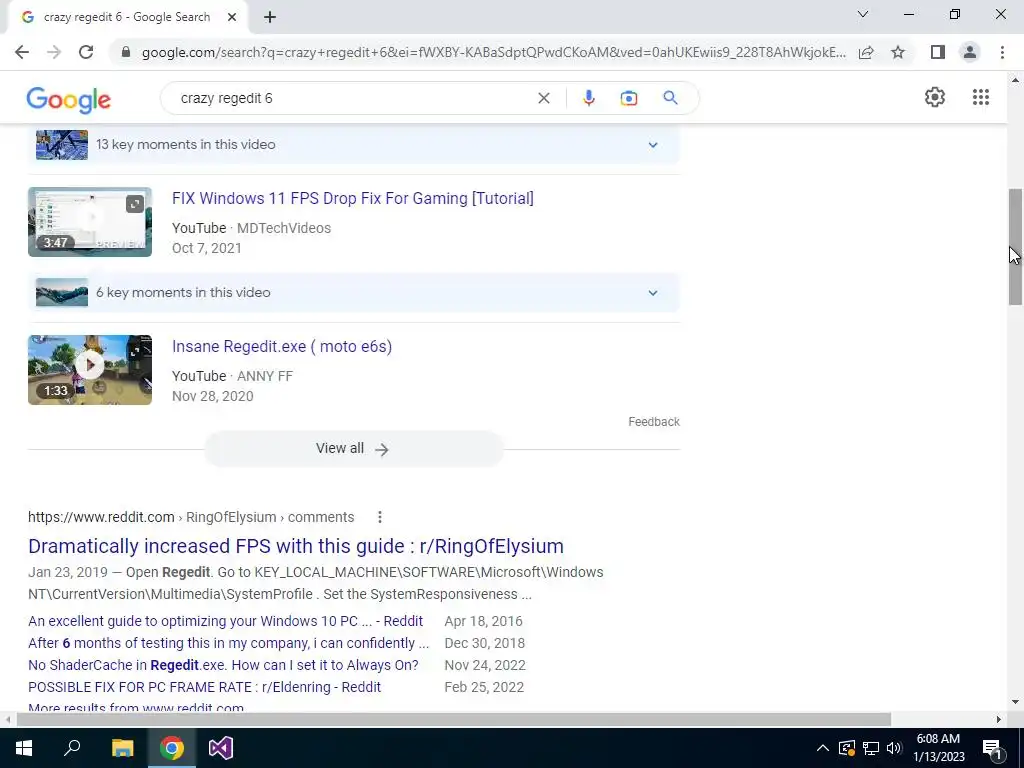The image size is (1024, 768).
Task: Open After 6 months of testing link
Action: (229, 643)
